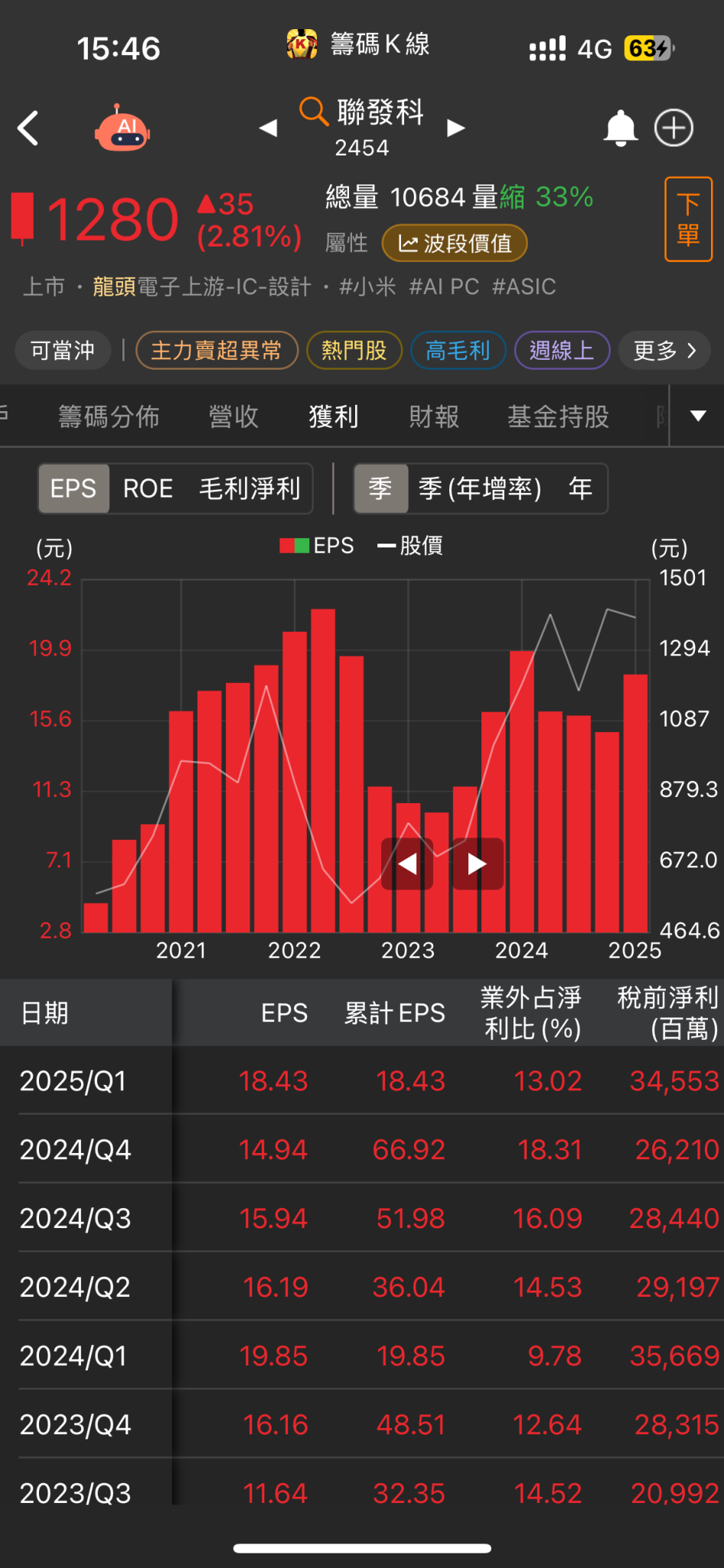The width and height of the screenshot is (724, 1568).
Task: Tap the 下單 order button
Action: (x=688, y=219)
